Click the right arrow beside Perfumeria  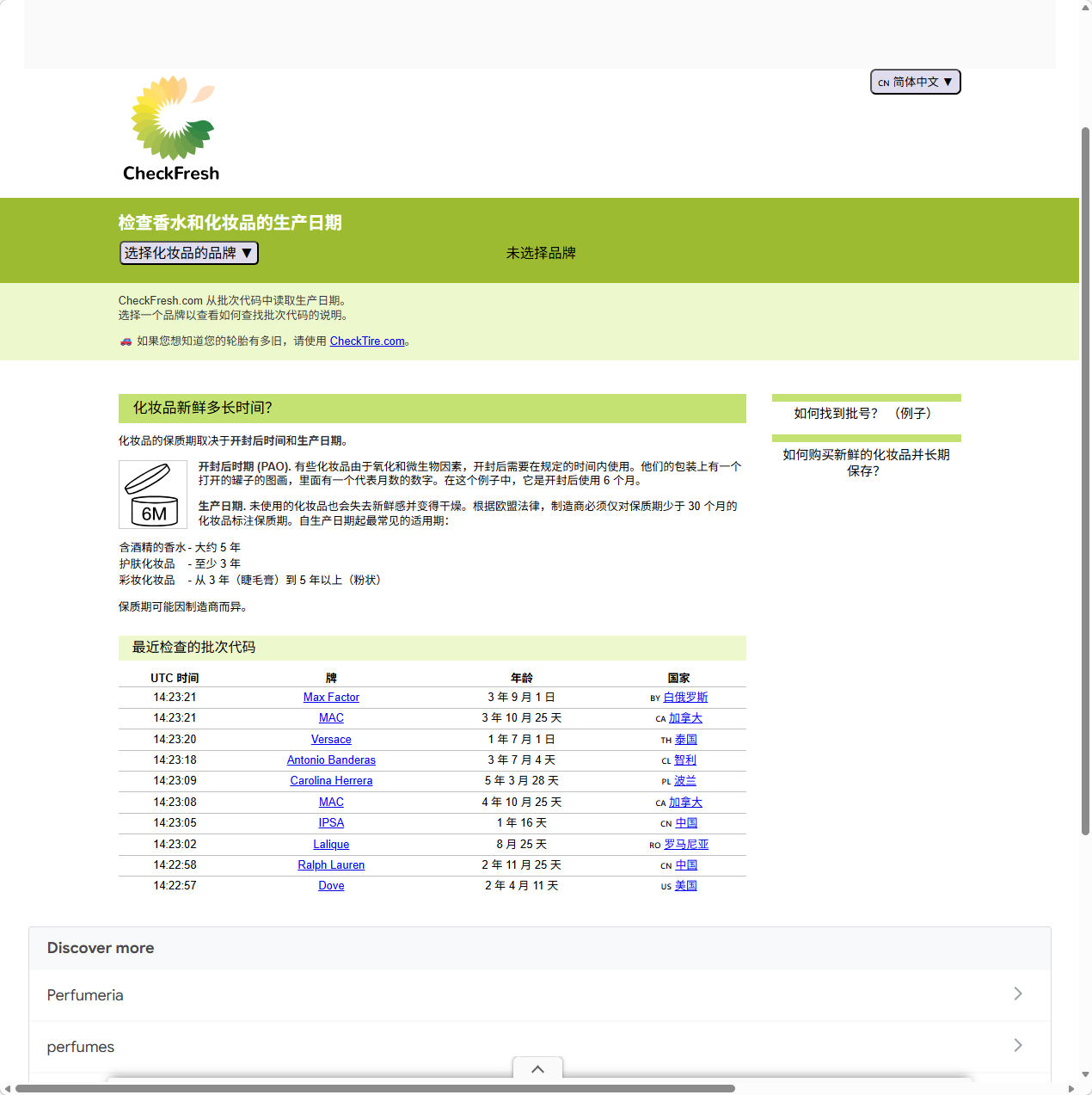pos(1017,993)
